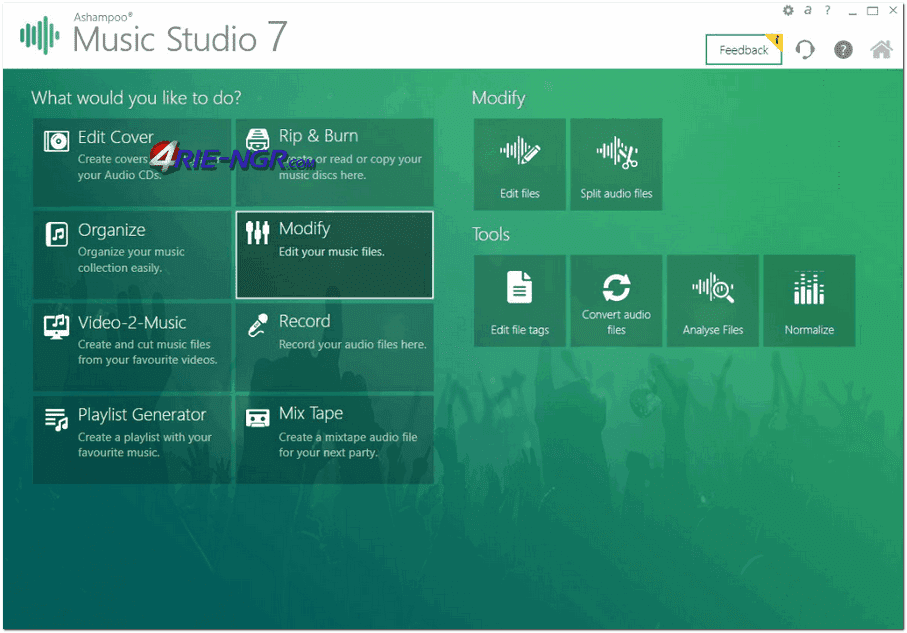907x633 pixels.
Task: Launch Edit files tool
Action: [x=519, y=164]
